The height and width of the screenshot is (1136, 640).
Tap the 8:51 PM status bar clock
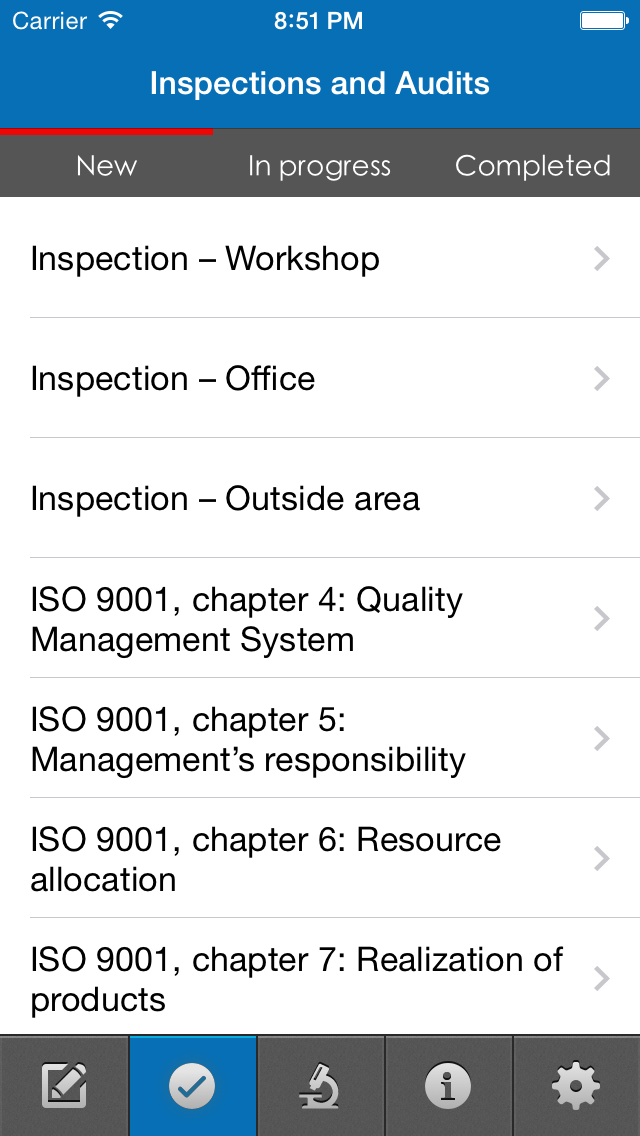point(319,20)
